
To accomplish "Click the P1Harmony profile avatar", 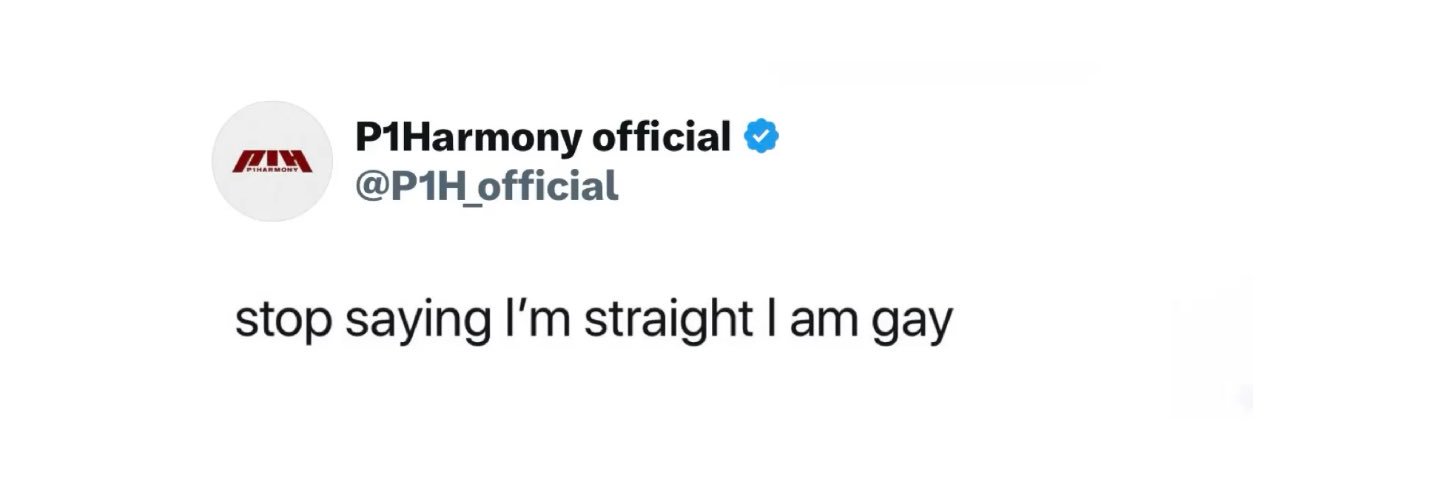I will coord(273,161).
